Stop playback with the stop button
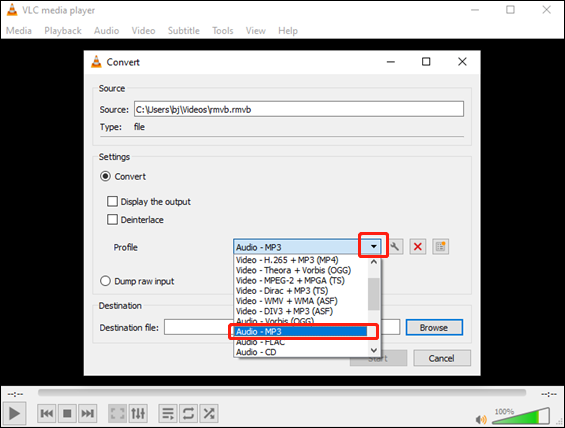The image size is (565, 428). click(x=67, y=413)
